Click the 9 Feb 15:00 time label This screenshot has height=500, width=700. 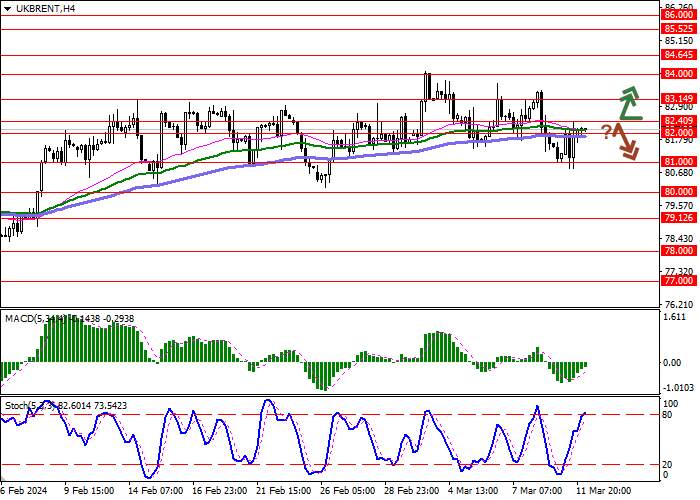(x=87, y=491)
